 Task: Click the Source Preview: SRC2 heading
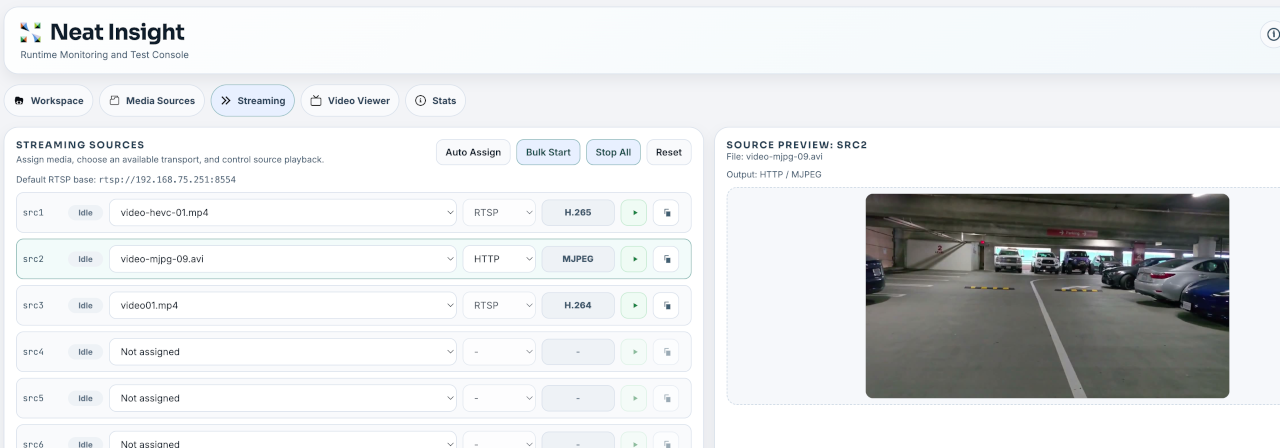tap(797, 145)
